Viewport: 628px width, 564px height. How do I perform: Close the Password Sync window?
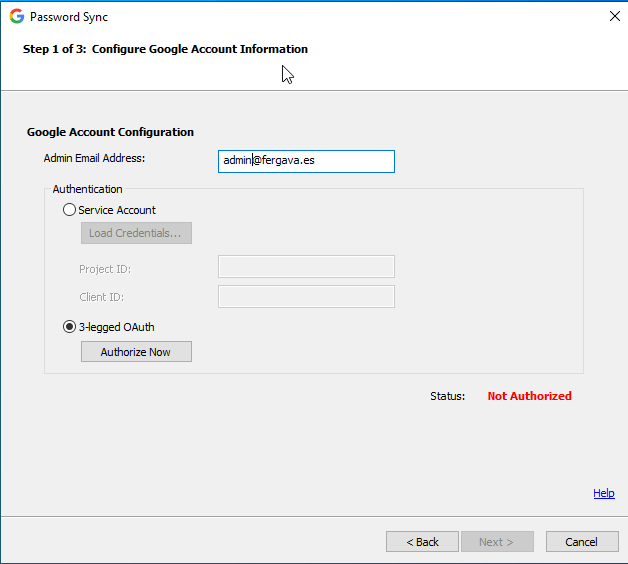point(614,16)
